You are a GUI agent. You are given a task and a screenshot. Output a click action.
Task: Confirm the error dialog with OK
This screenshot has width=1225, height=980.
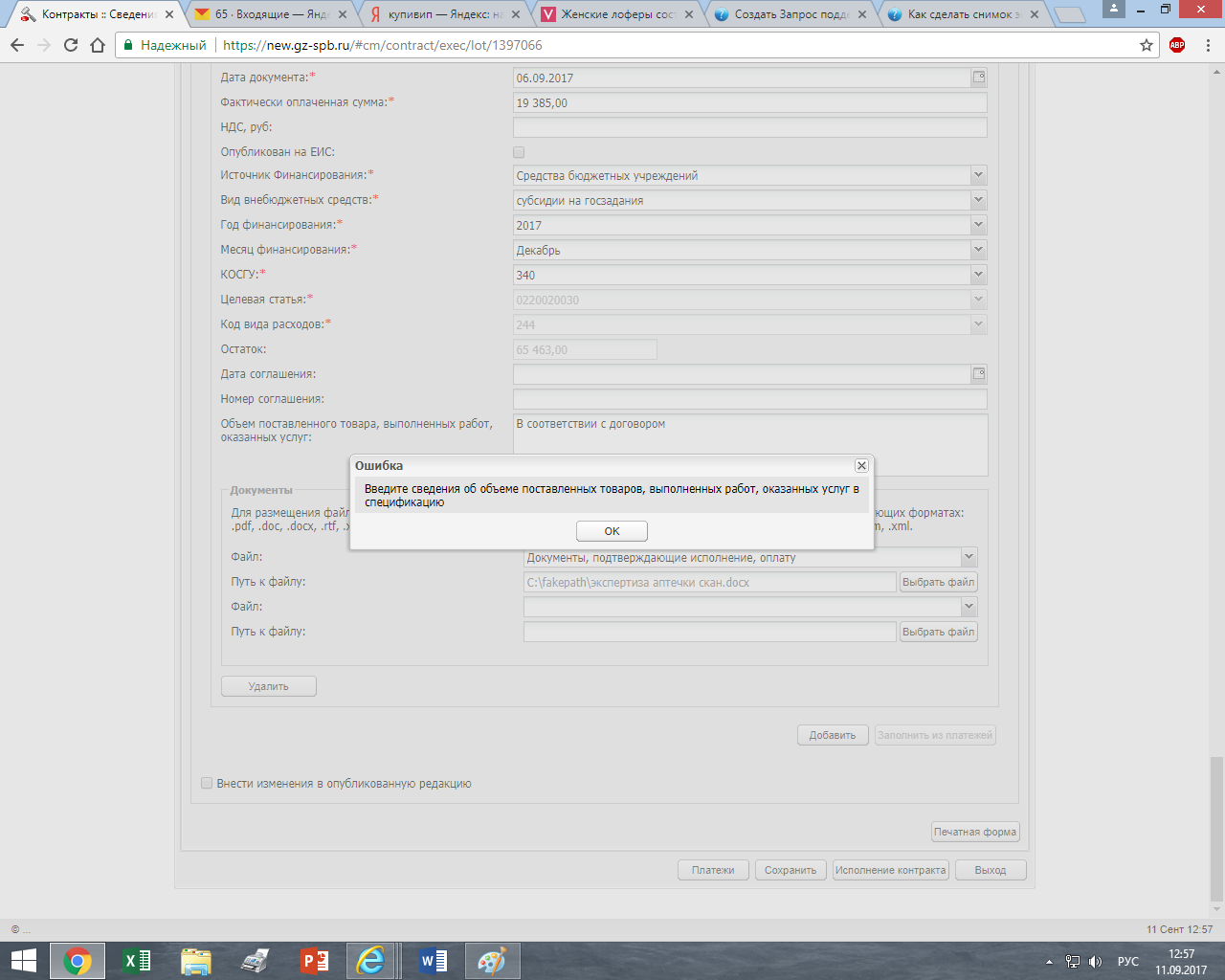click(x=612, y=531)
